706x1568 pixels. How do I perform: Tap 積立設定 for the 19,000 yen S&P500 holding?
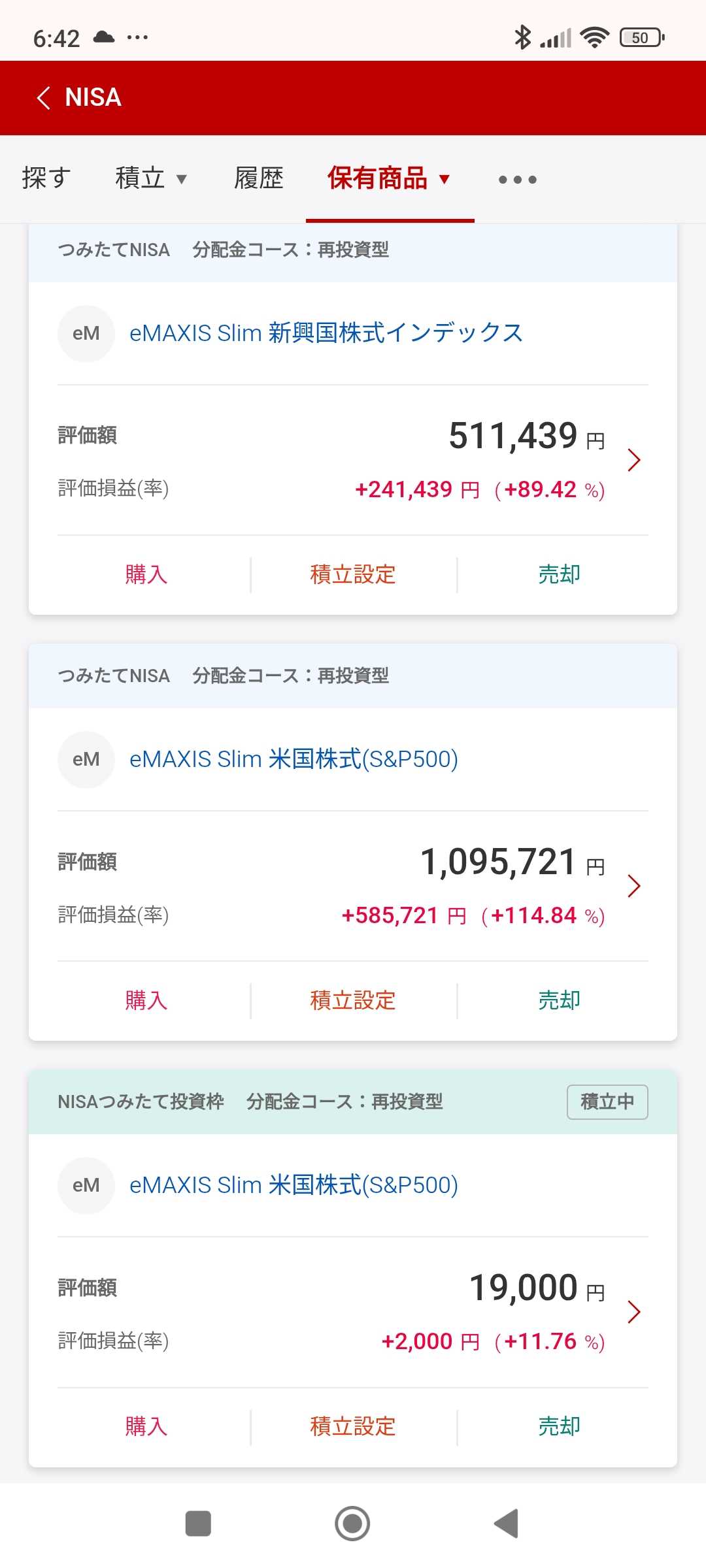pyautogui.click(x=353, y=1426)
